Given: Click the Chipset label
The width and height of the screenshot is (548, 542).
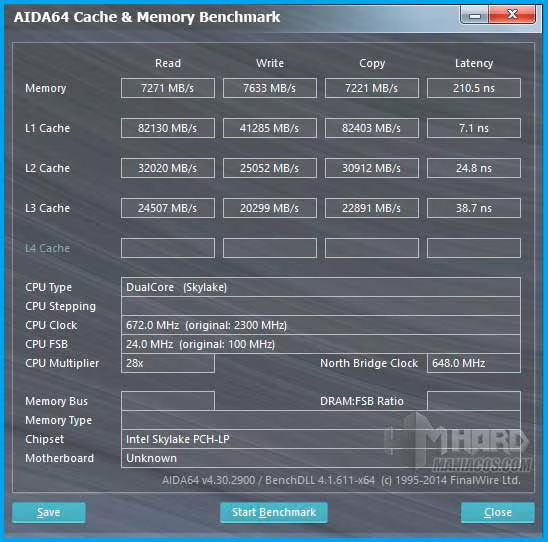Looking at the screenshot, I should pos(44,439).
